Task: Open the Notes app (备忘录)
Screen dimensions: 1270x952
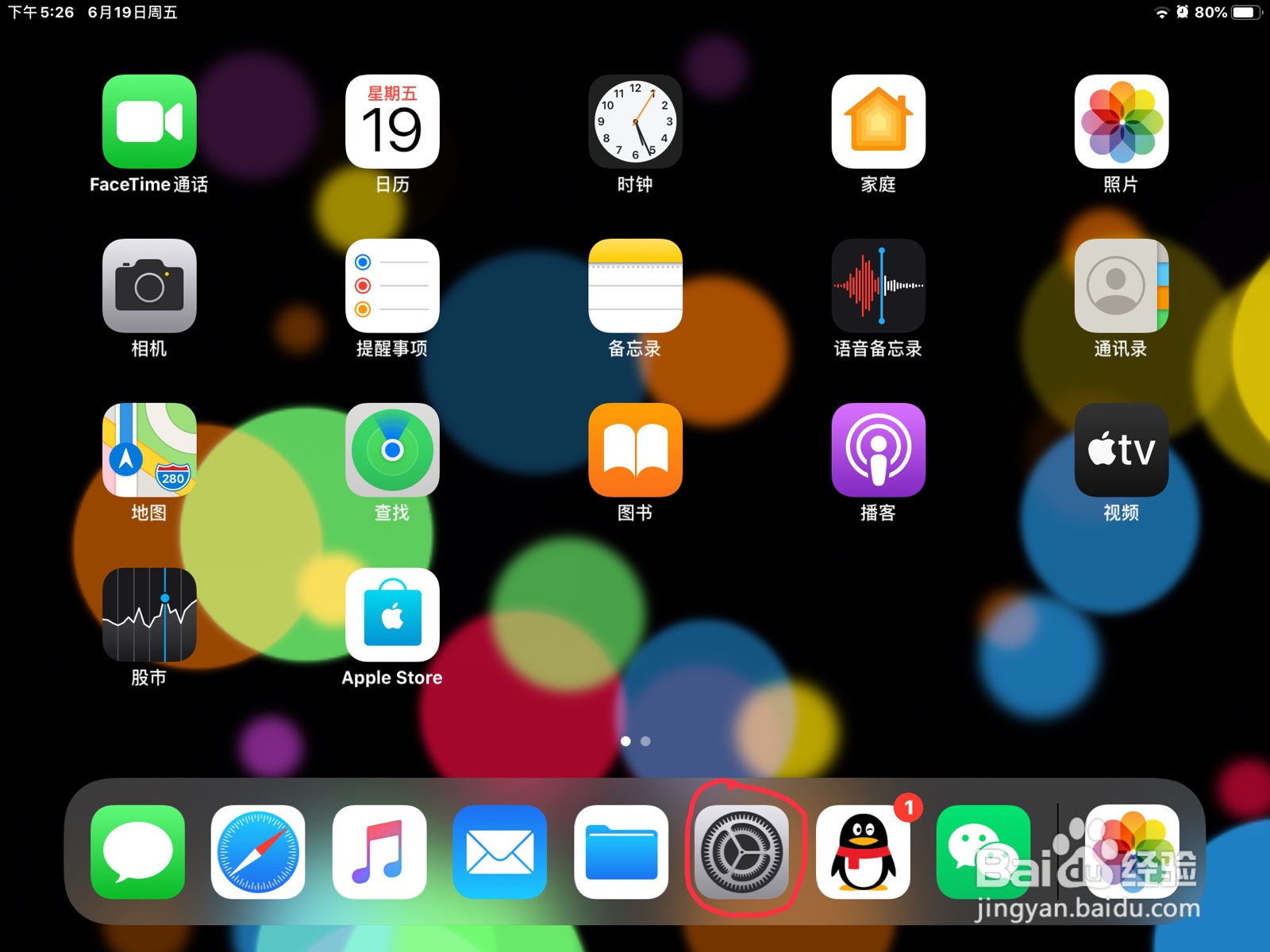Action: click(635, 286)
